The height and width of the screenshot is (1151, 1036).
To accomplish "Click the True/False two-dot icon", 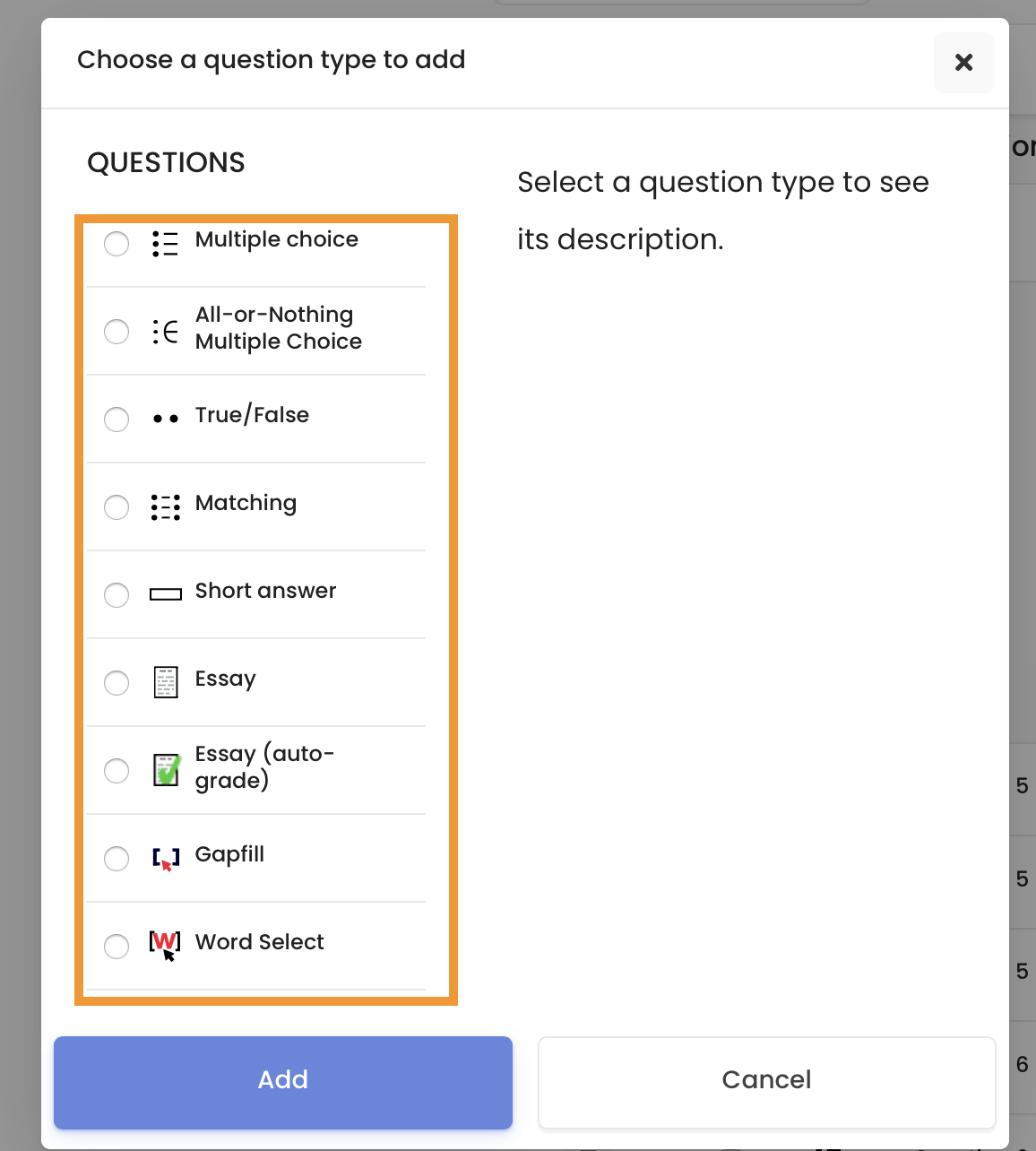I will [165, 419].
